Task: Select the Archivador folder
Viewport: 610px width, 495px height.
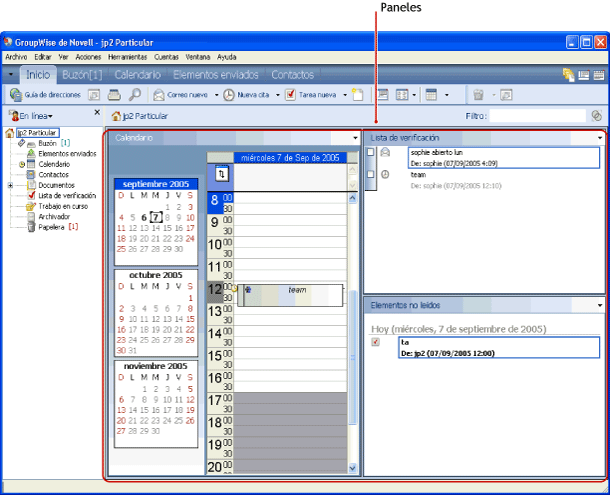Action: [54, 216]
